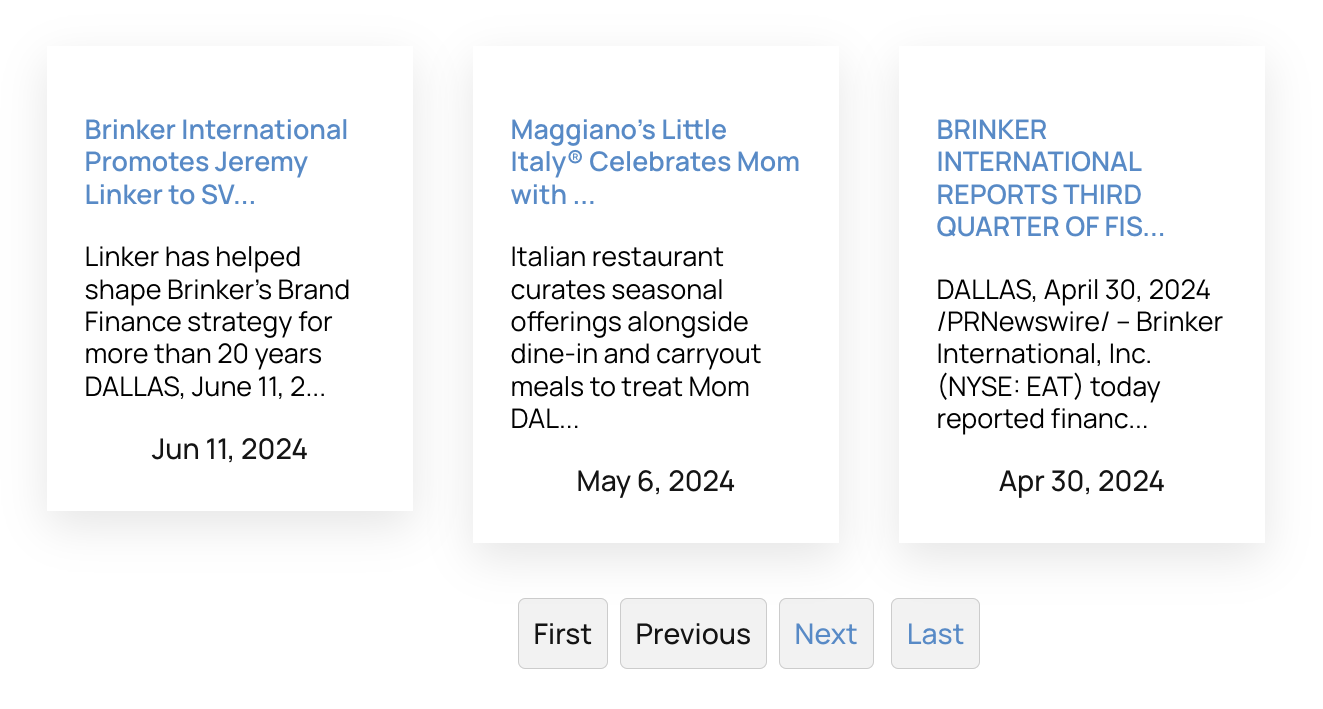Click the Apr 30, 2024 date

coord(1081,481)
